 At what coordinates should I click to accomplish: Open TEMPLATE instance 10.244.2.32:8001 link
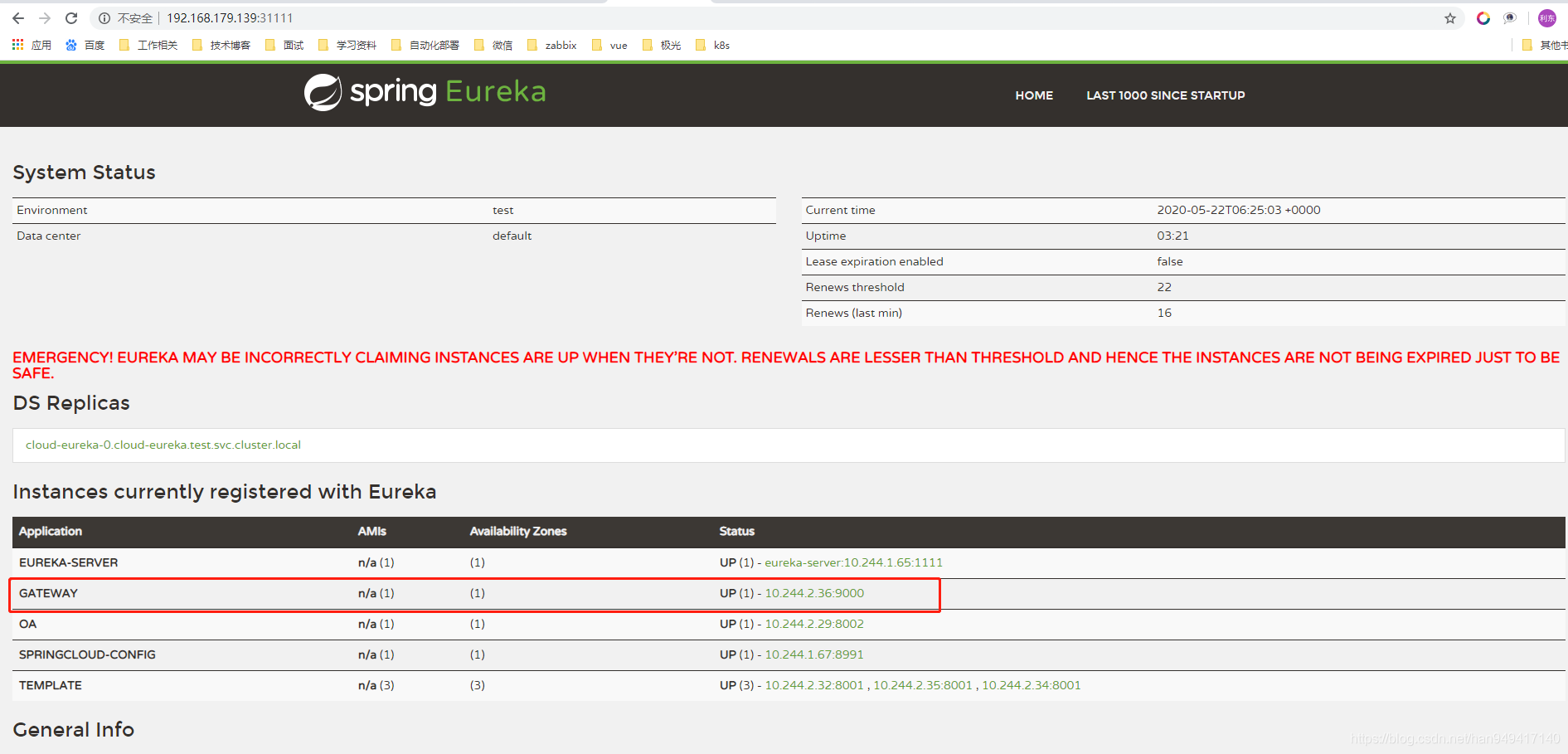coord(814,685)
